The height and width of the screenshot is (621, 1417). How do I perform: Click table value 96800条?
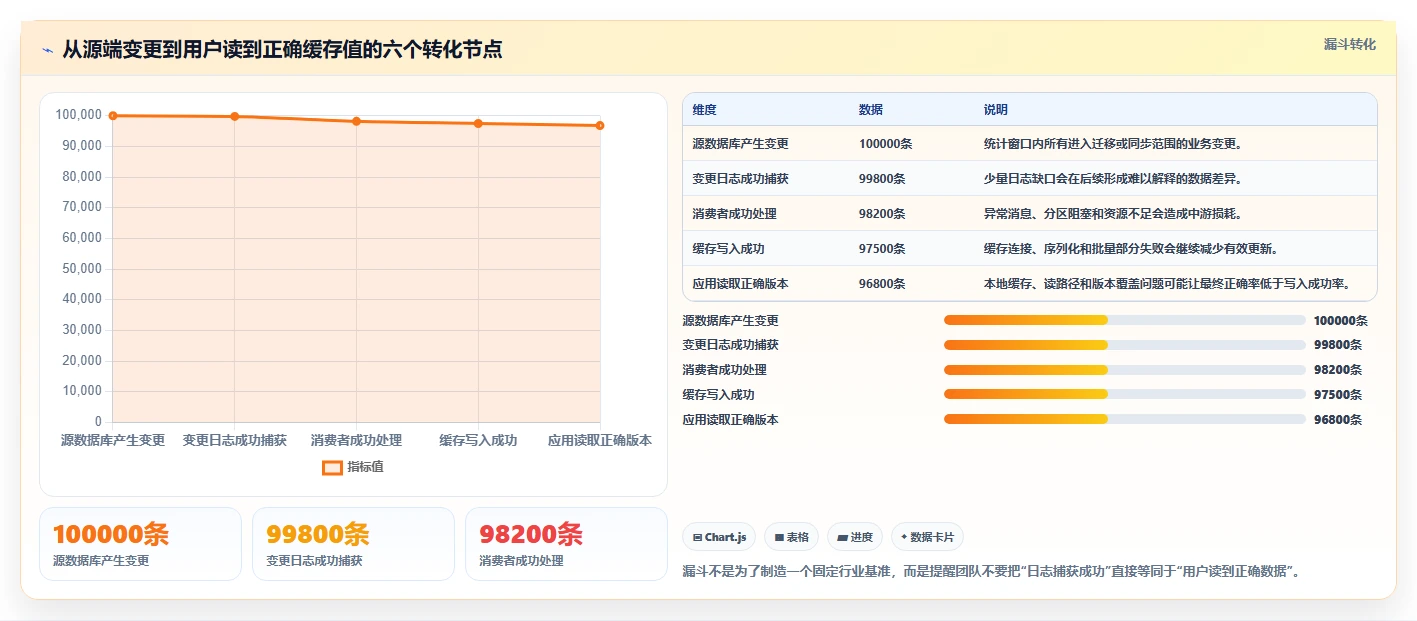(882, 284)
